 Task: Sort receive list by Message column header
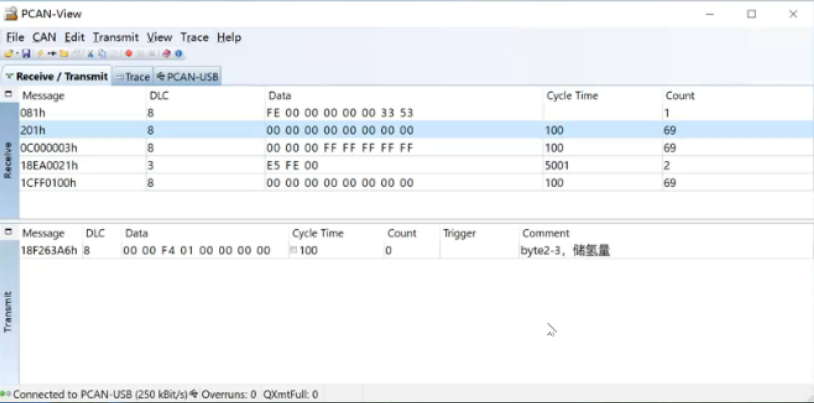tap(83, 96)
